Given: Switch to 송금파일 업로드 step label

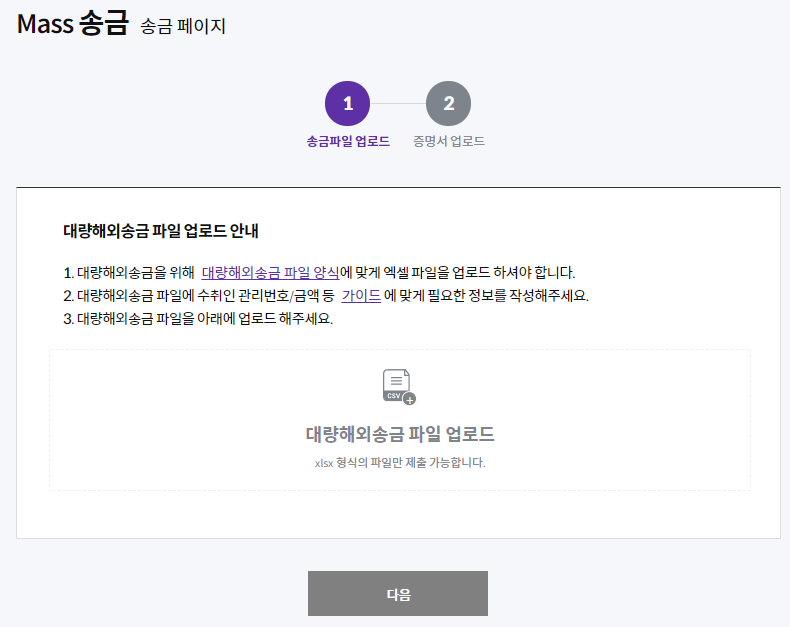Looking at the screenshot, I should click(x=348, y=141).
